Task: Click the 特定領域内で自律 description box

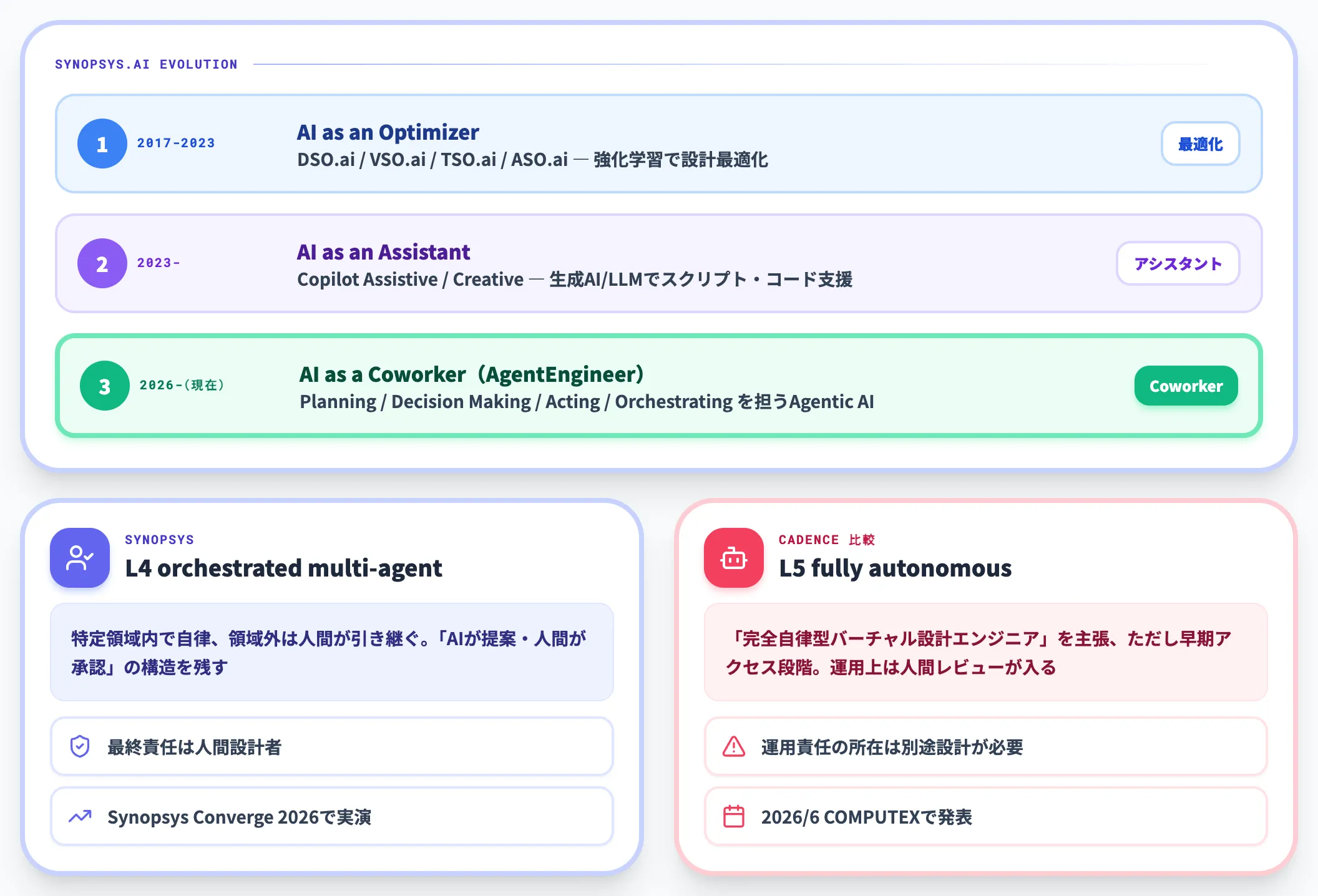Action: point(332,652)
